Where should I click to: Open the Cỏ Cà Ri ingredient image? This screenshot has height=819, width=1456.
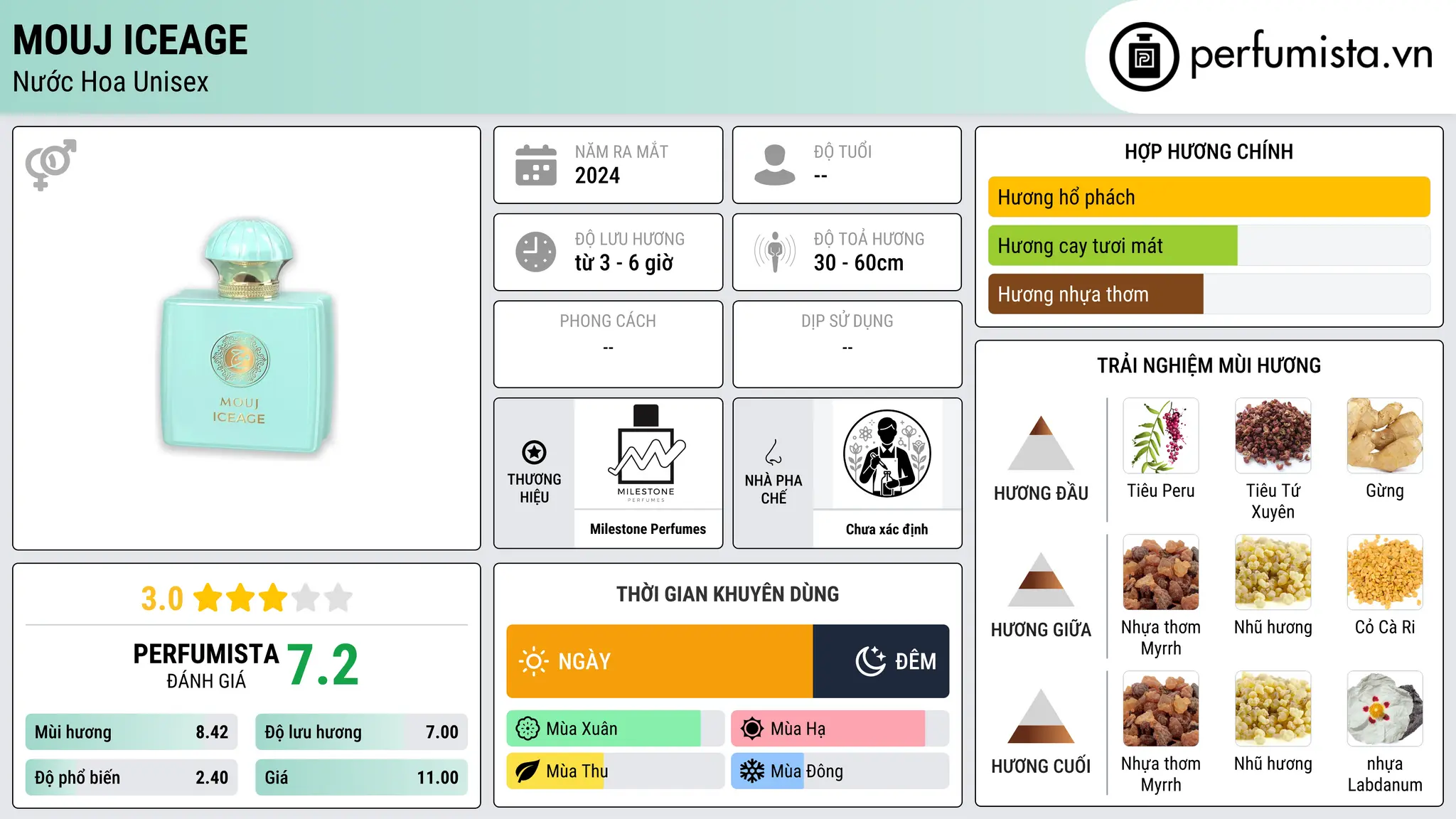coord(1385,572)
